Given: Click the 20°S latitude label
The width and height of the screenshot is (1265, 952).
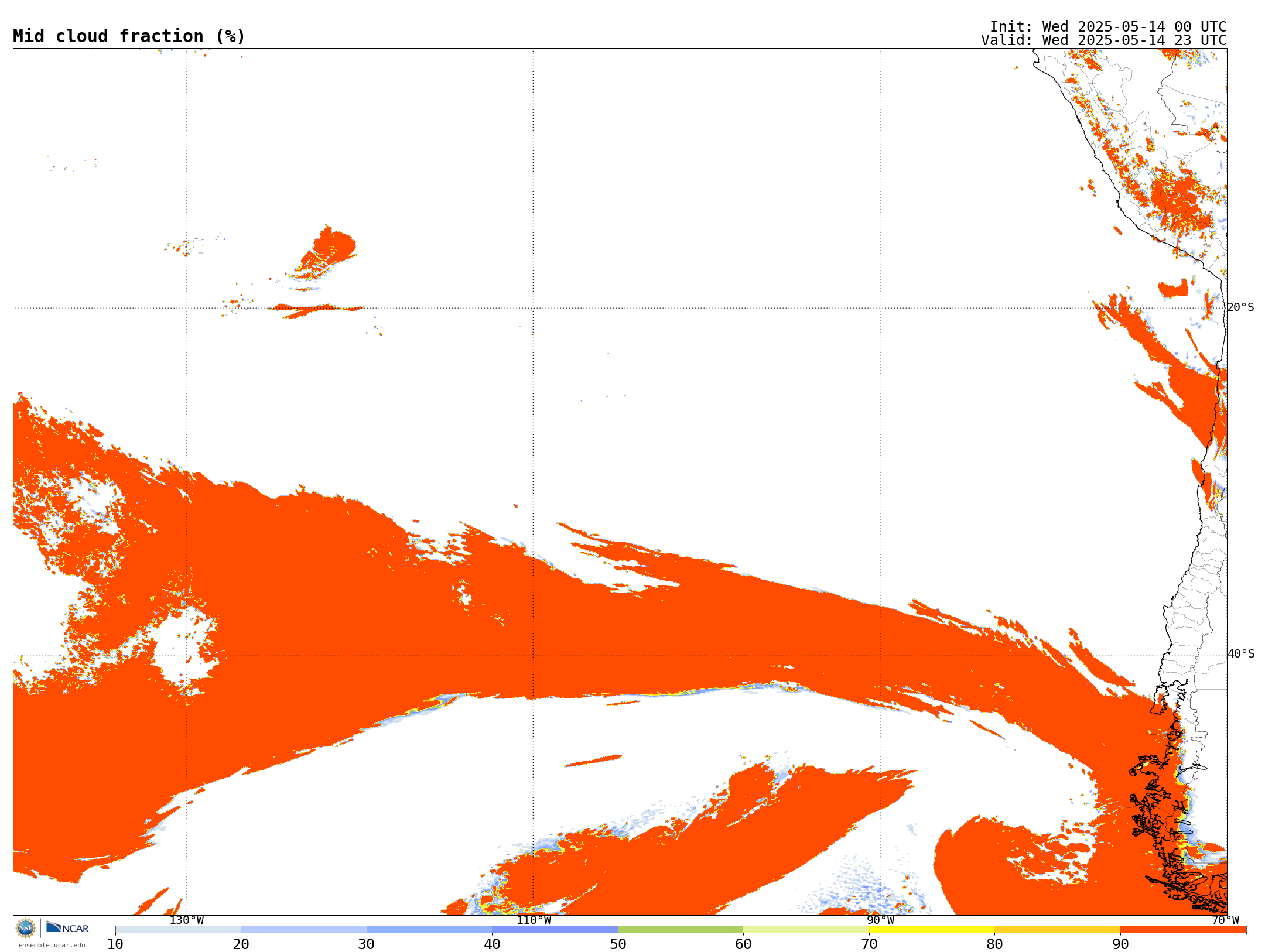Looking at the screenshot, I should [x=1241, y=307].
